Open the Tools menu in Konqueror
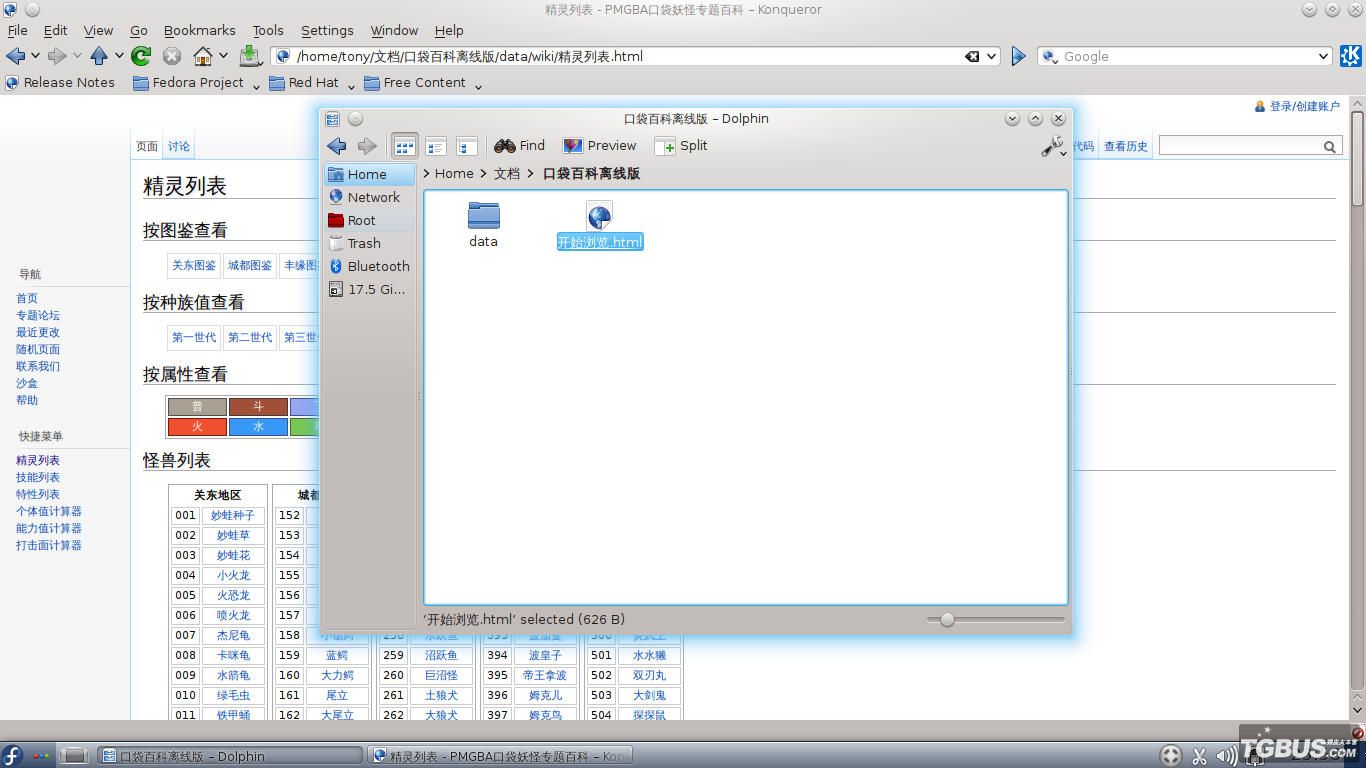Viewport: 1366px width, 768px height. click(x=268, y=30)
